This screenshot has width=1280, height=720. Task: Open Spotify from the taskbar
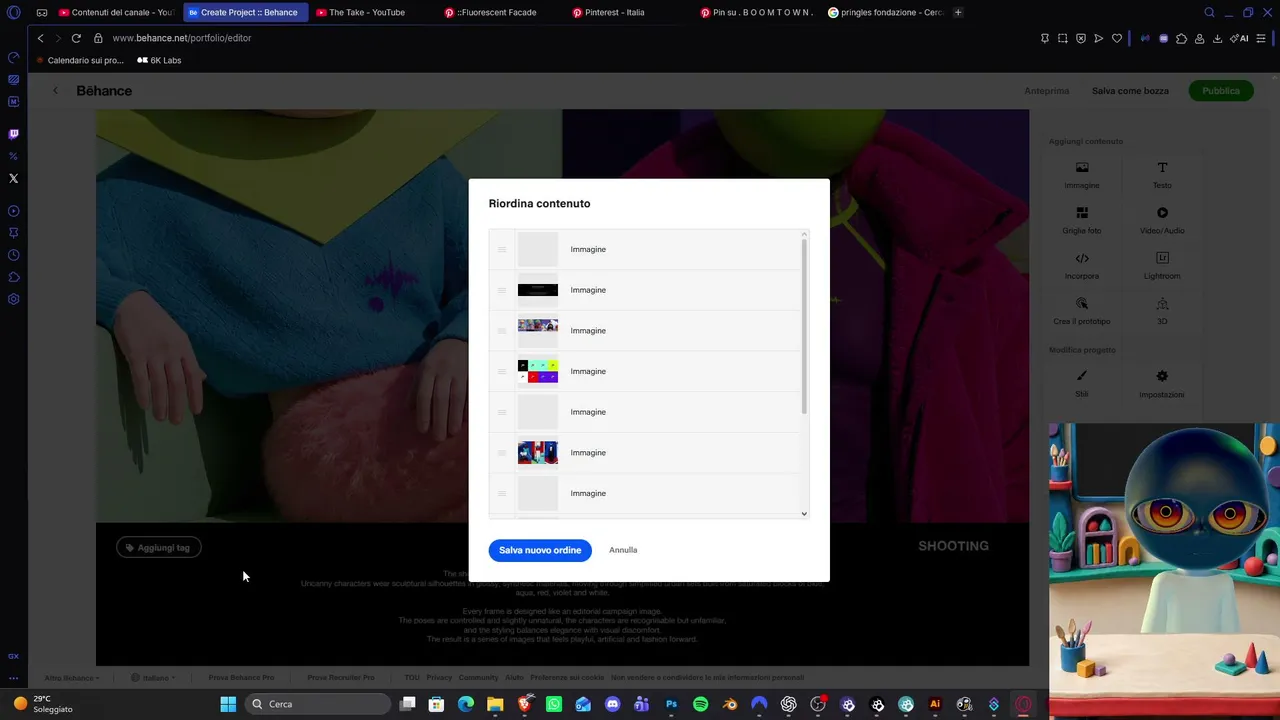700,704
